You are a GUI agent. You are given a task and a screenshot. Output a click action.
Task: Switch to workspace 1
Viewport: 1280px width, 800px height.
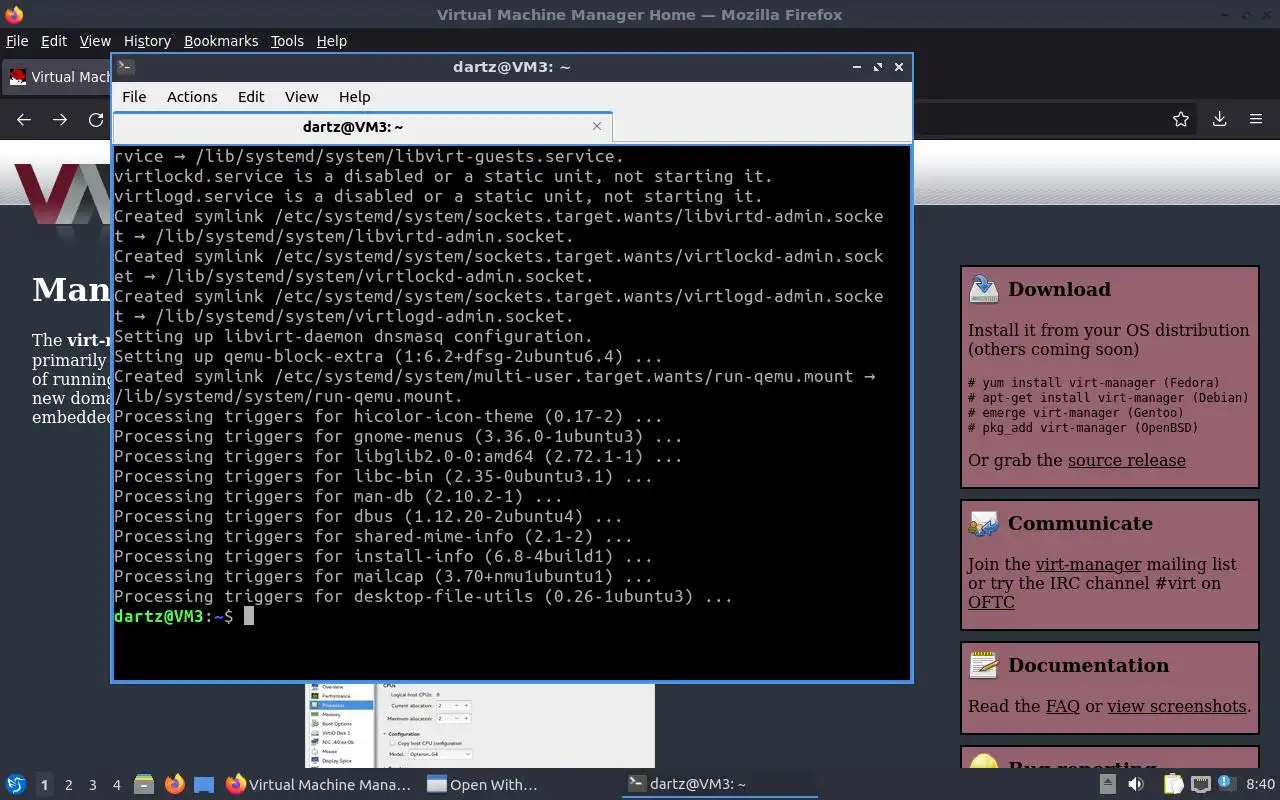[44, 785]
